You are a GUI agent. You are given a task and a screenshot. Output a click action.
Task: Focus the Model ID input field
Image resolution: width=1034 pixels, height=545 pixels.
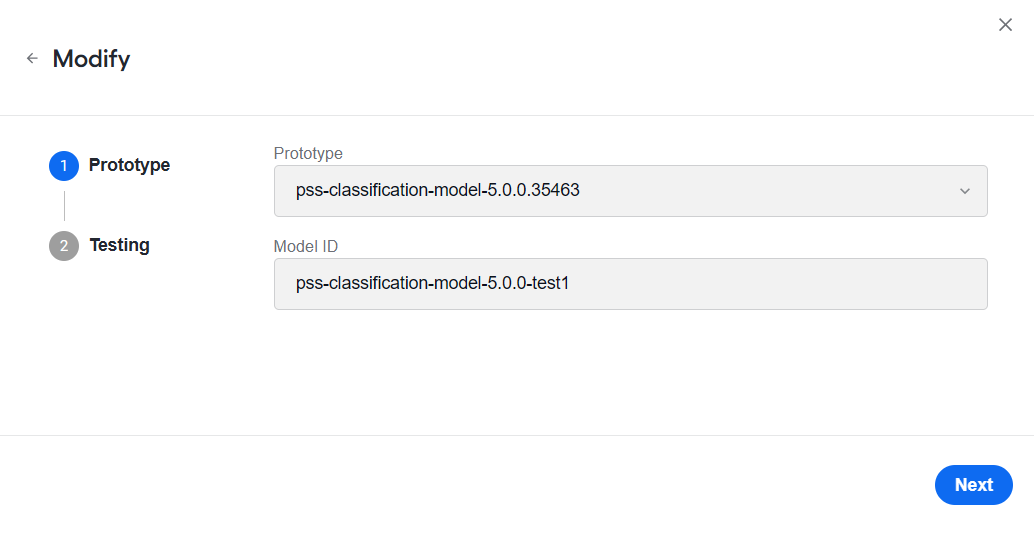[630, 284]
